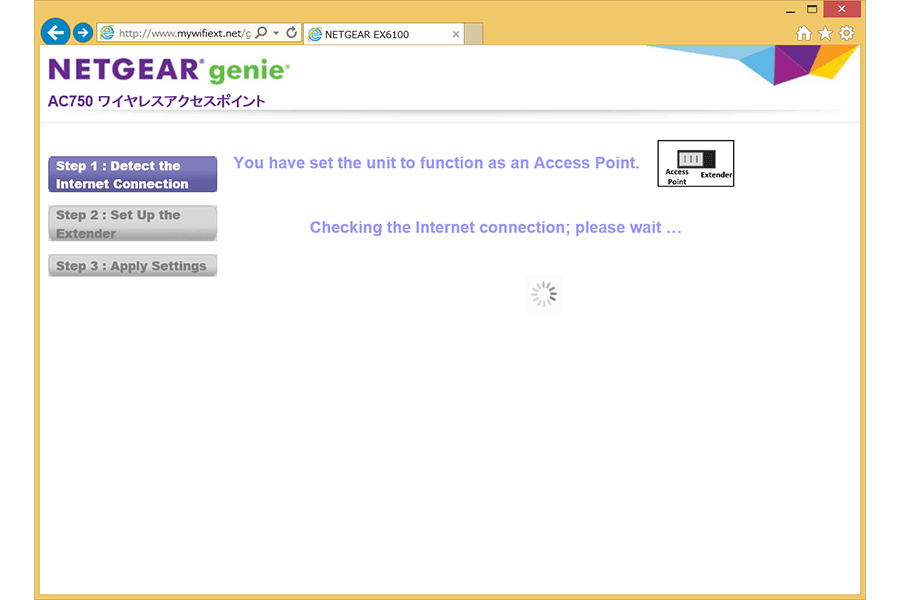Click Step 1: Detect the Internet Connection
900x600 pixels.
click(132, 175)
